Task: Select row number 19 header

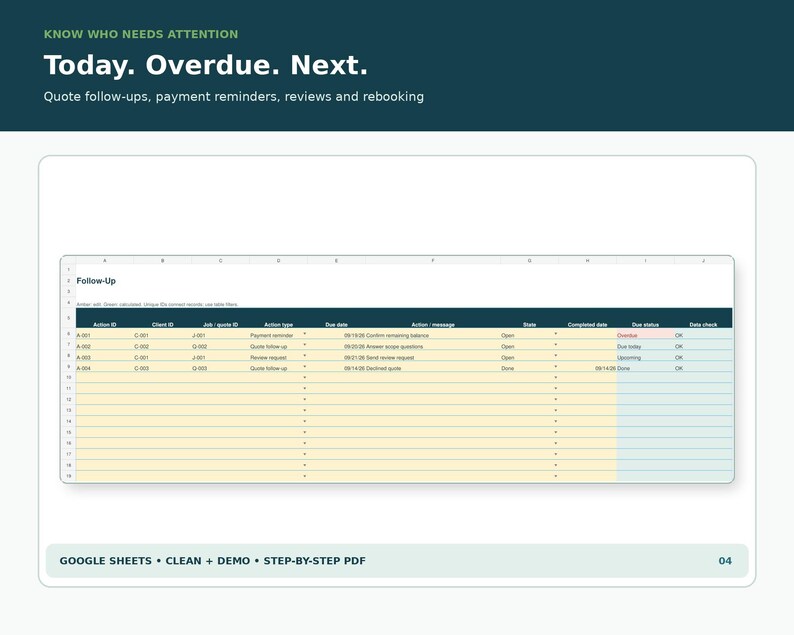Action: tap(68, 476)
